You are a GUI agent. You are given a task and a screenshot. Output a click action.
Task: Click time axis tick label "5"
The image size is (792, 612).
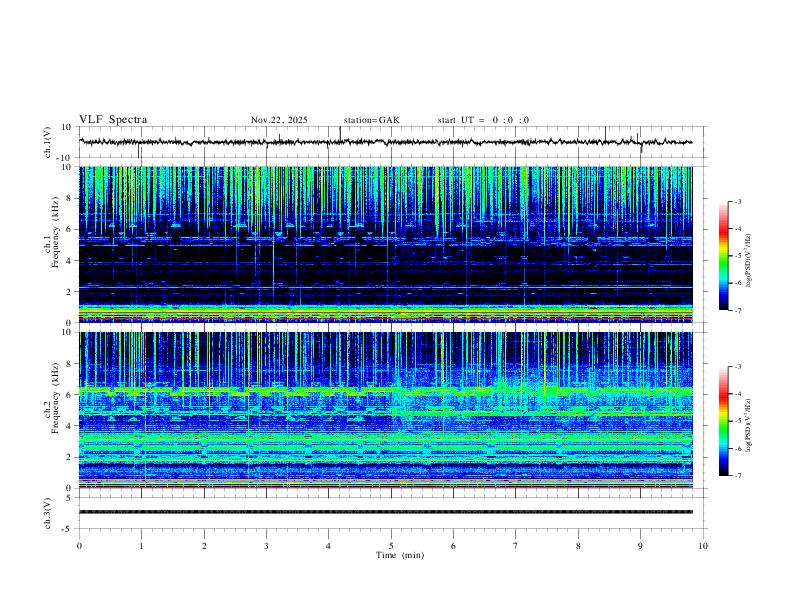(391, 546)
